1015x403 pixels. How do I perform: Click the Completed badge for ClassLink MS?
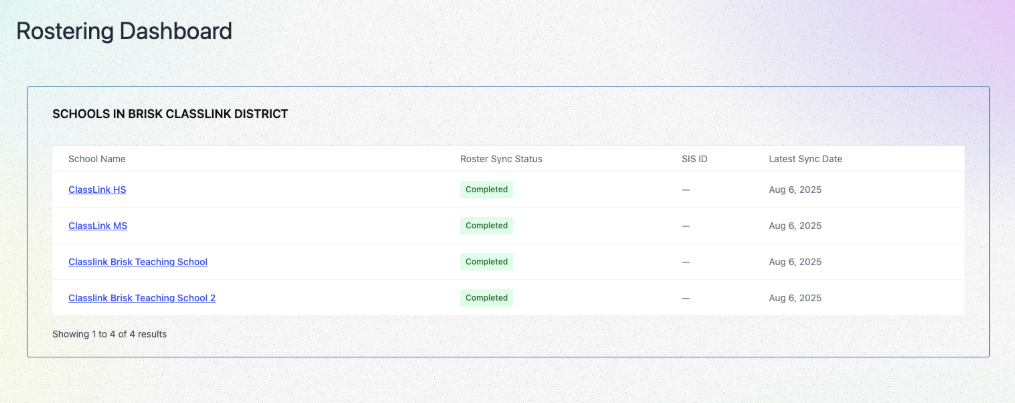(x=486, y=225)
